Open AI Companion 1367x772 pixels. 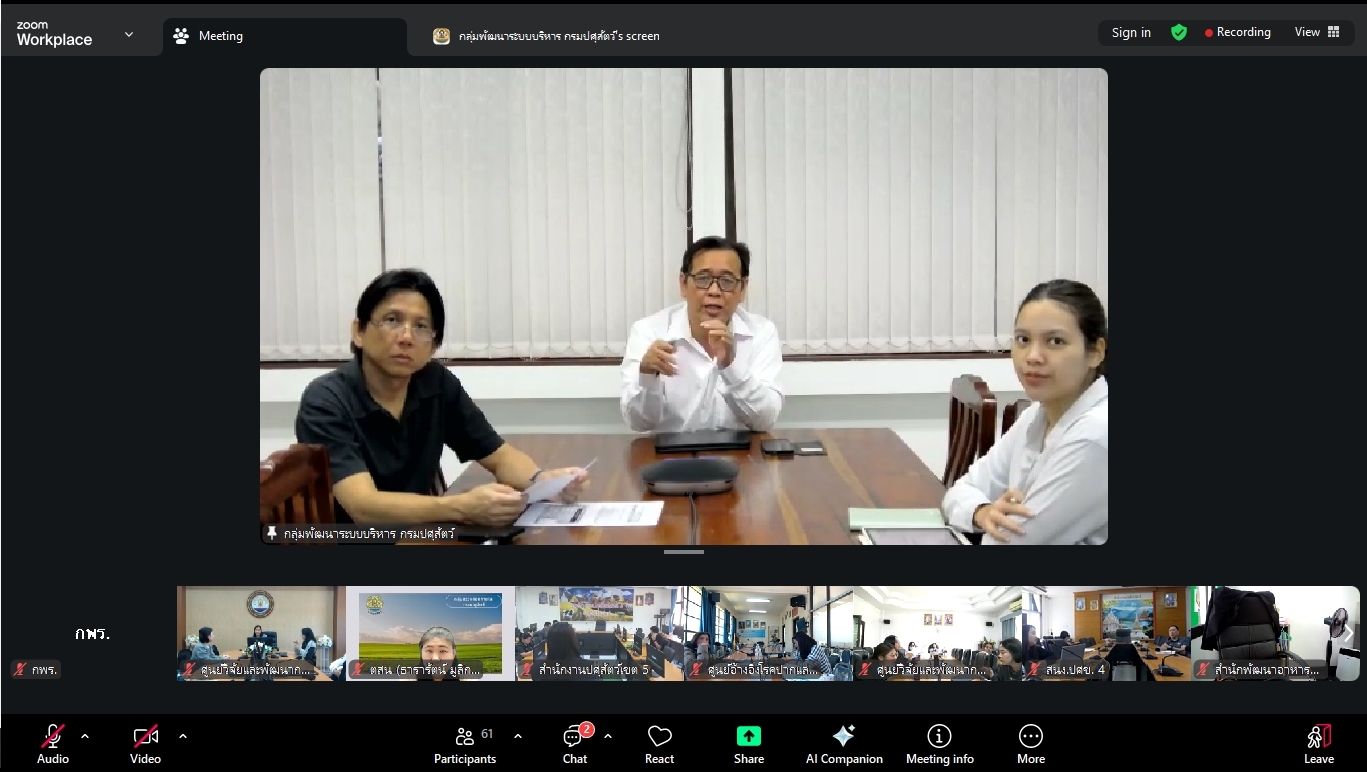click(x=844, y=745)
